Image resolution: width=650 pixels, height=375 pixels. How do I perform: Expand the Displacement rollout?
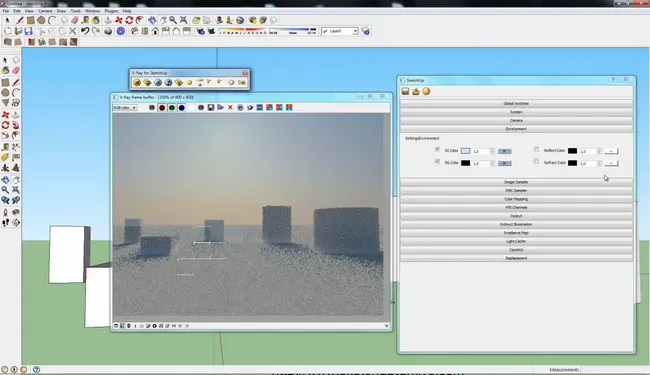pos(516,258)
